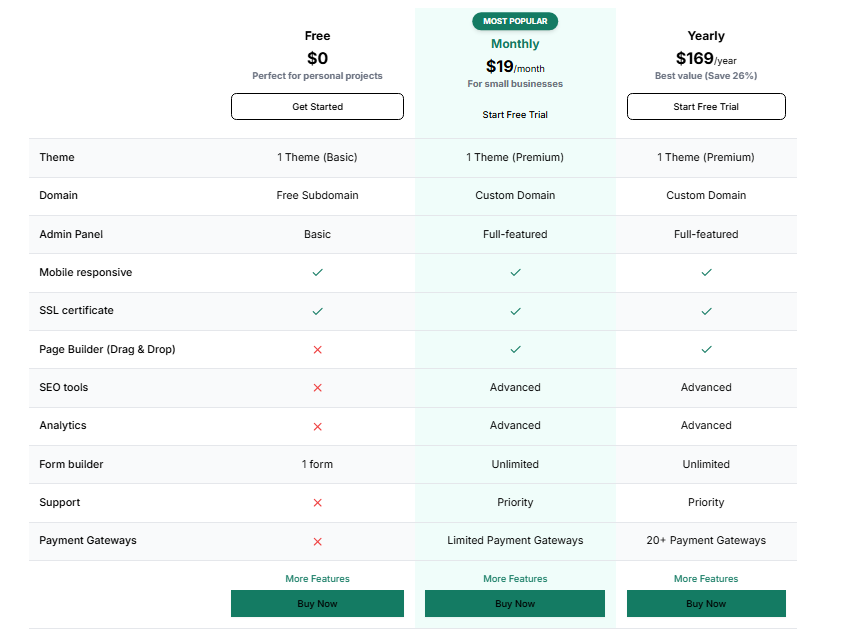This screenshot has height=632, width=854.
Task: Click Buy Now in the Monthly column
Action: click(x=515, y=603)
